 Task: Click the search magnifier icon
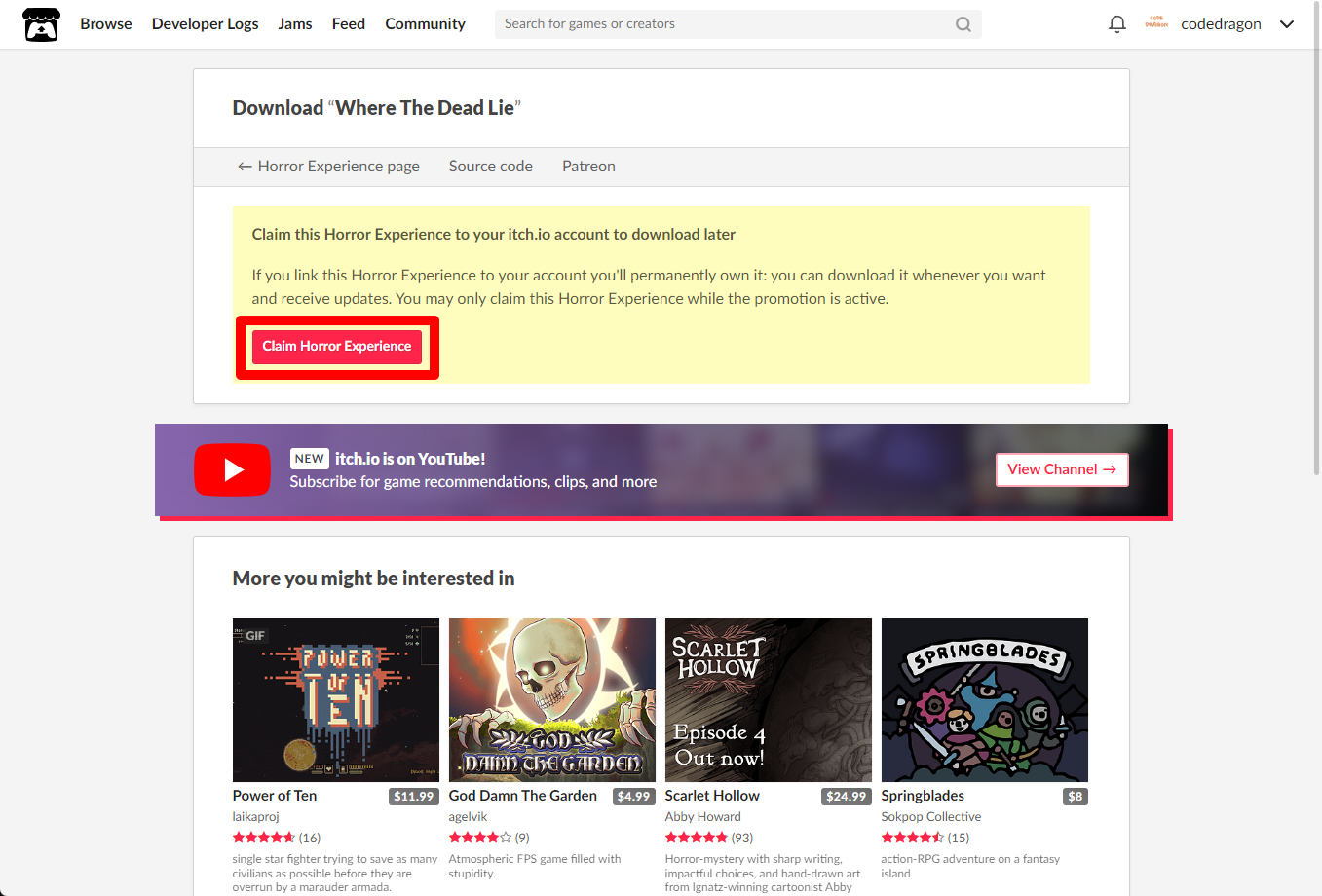(x=963, y=24)
